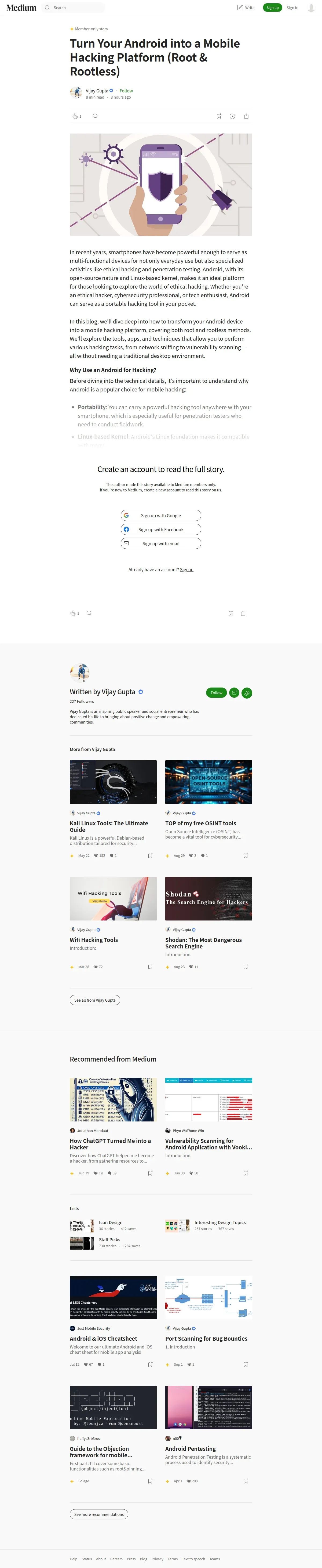Choose Sign up with email
322x1568 pixels.
point(161,544)
